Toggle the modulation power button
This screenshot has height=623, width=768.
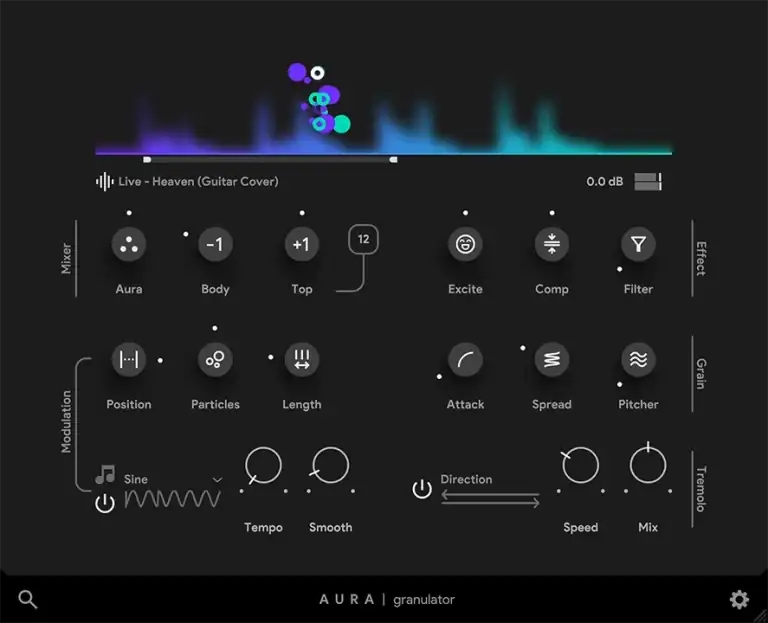point(105,503)
